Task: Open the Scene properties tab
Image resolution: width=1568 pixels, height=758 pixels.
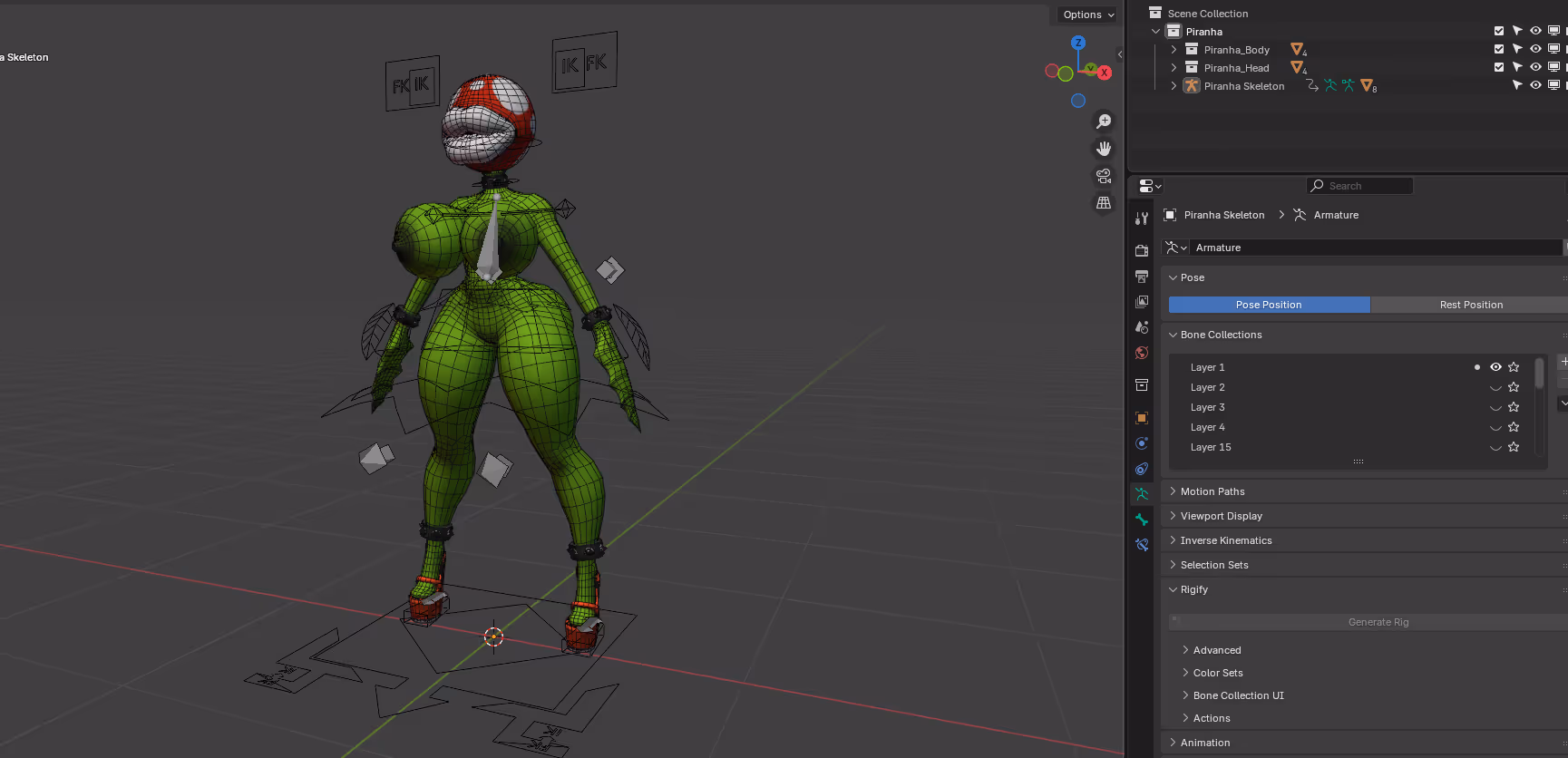Action: click(1142, 326)
